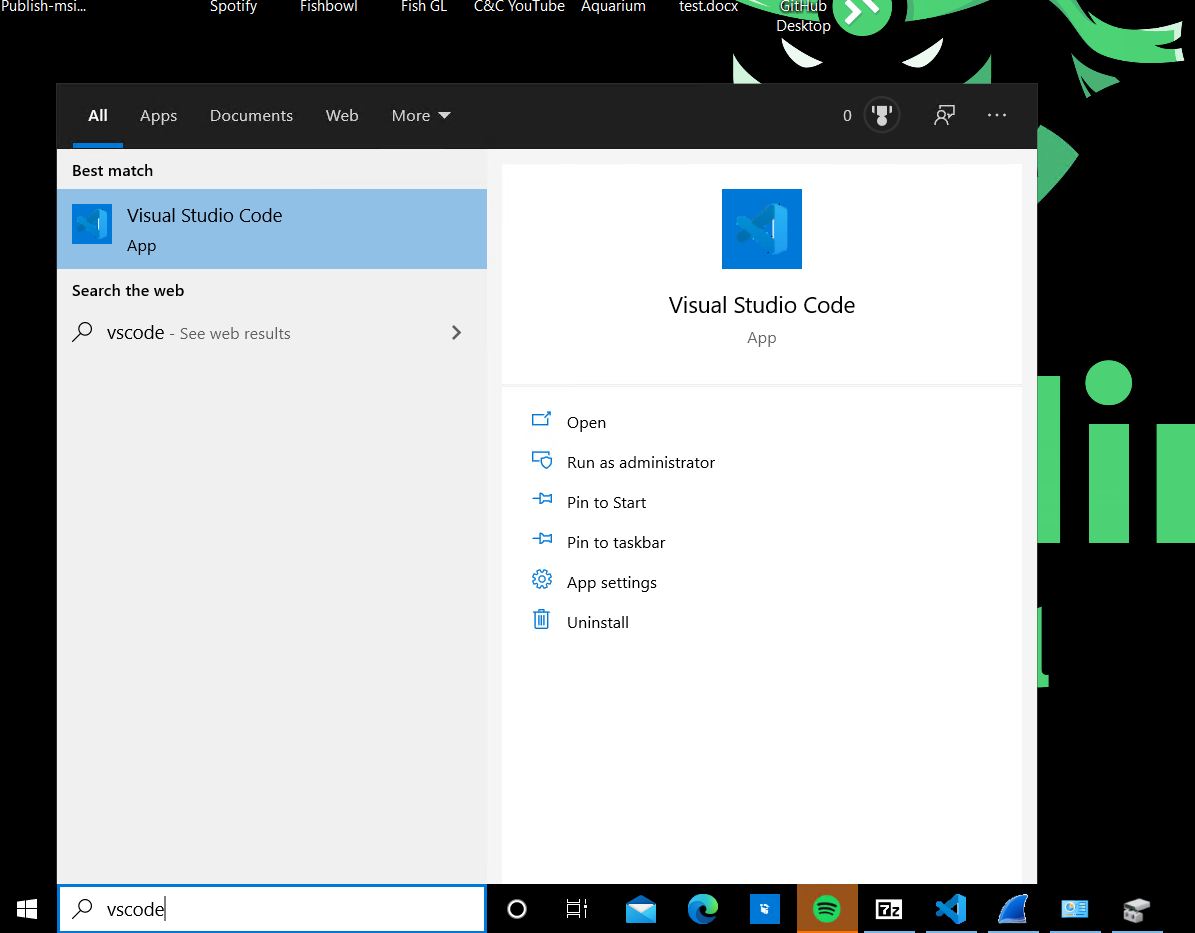
Task: Switch to the Web search tab
Action: click(x=341, y=116)
